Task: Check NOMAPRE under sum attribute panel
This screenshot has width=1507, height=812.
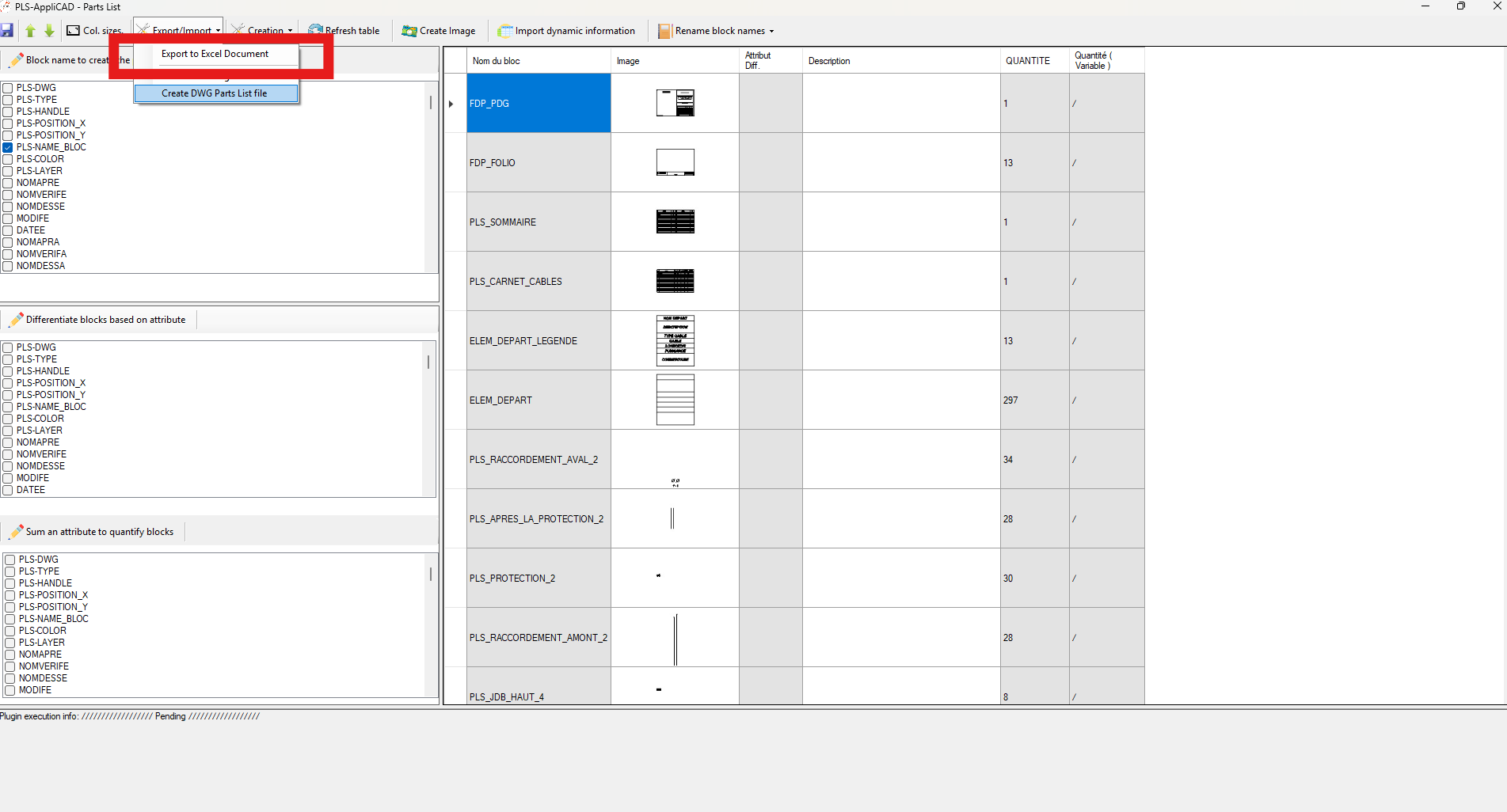Action: click(10, 654)
